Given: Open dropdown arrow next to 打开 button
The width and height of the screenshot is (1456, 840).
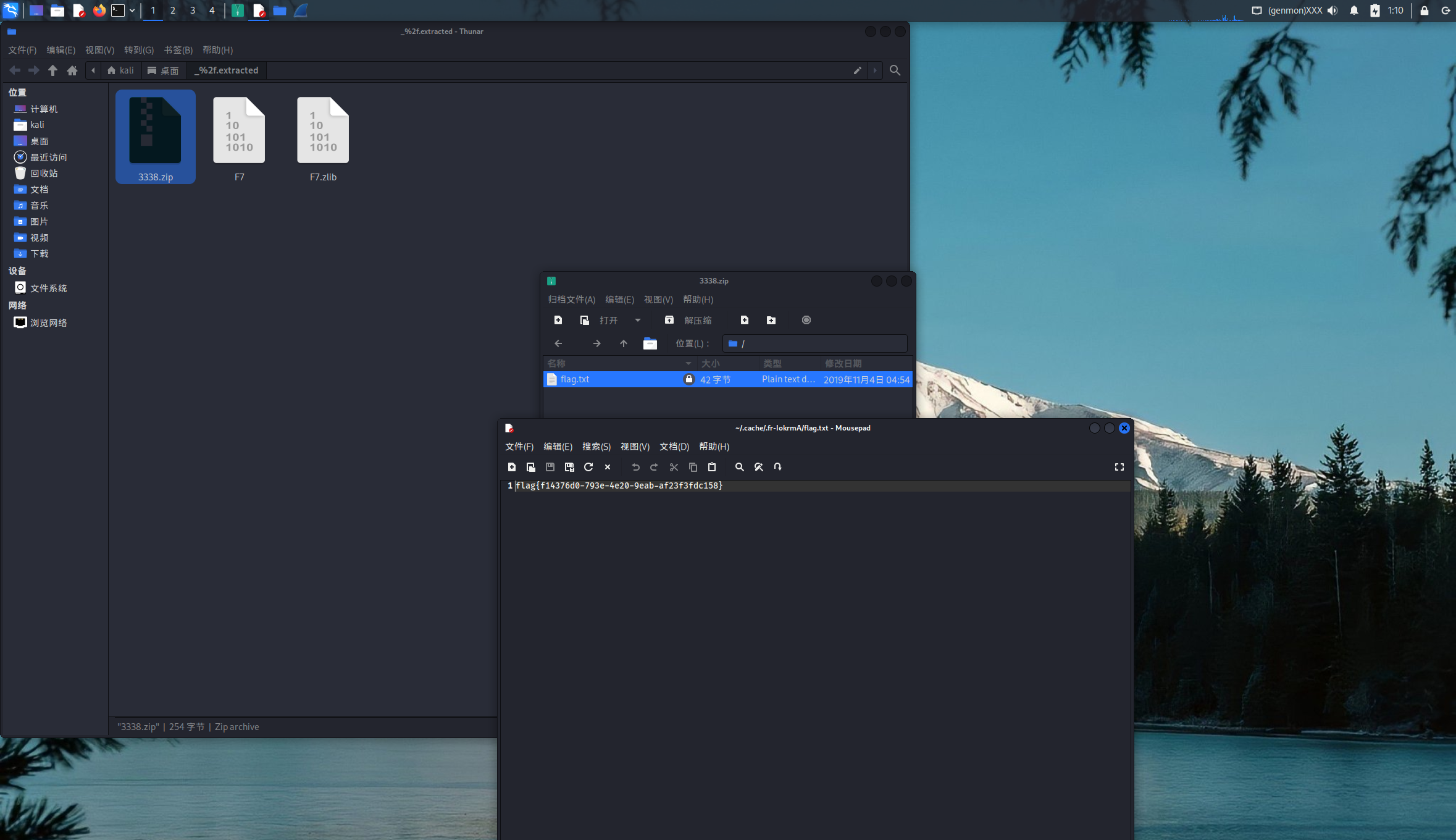Looking at the screenshot, I should click(x=637, y=320).
